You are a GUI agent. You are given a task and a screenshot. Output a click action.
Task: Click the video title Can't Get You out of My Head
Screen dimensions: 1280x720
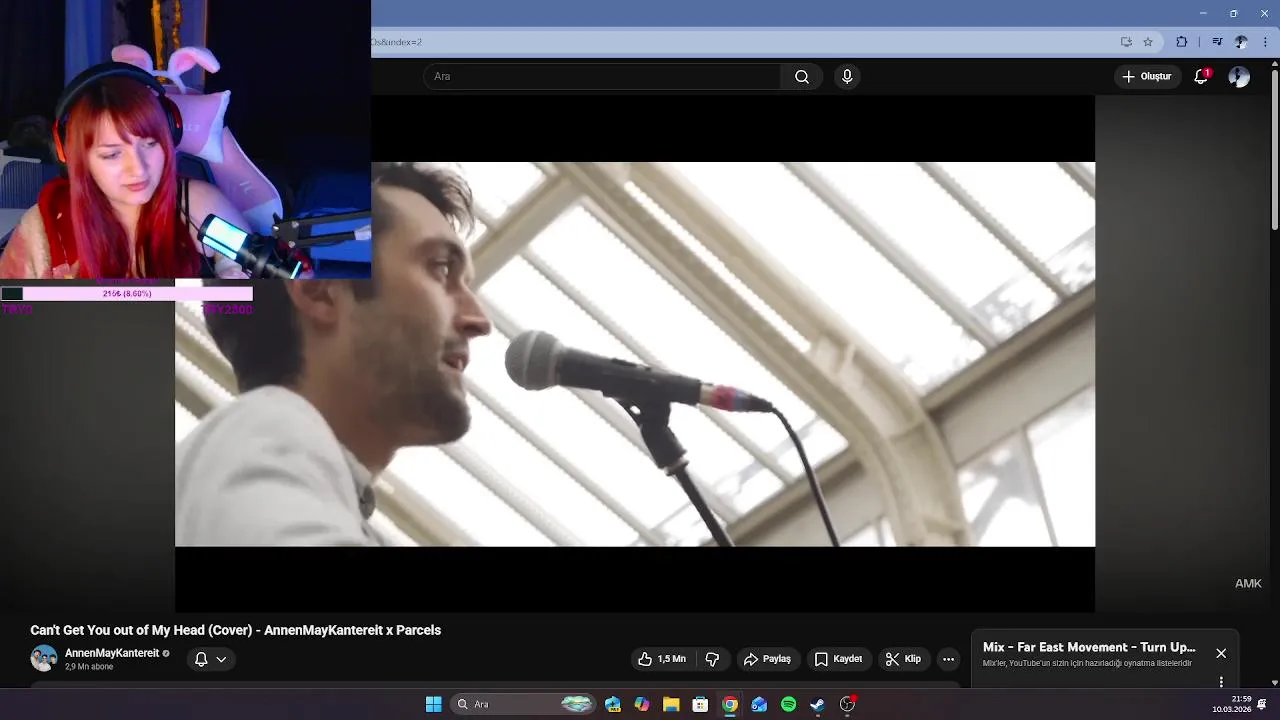click(235, 630)
